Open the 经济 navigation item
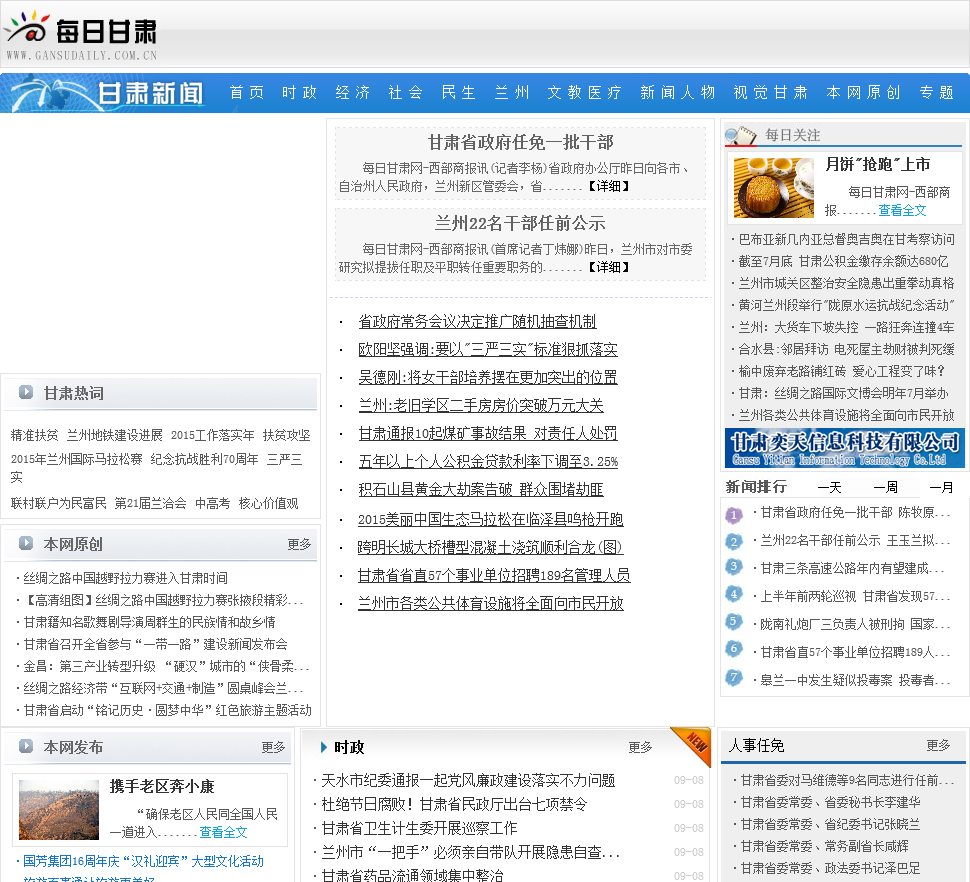Viewport: 970px width, 882px height. pos(353,93)
